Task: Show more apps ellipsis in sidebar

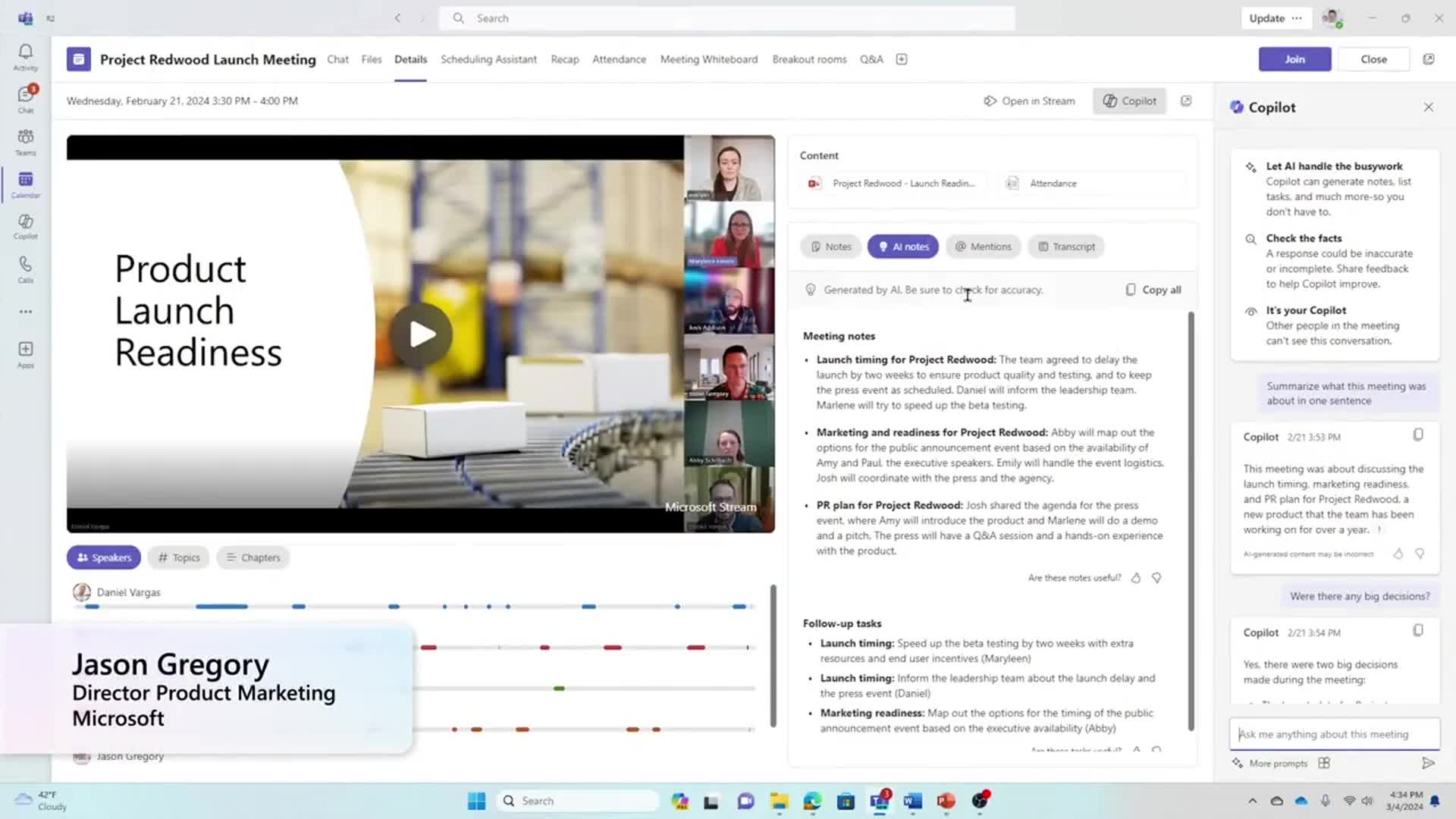Action: [26, 312]
